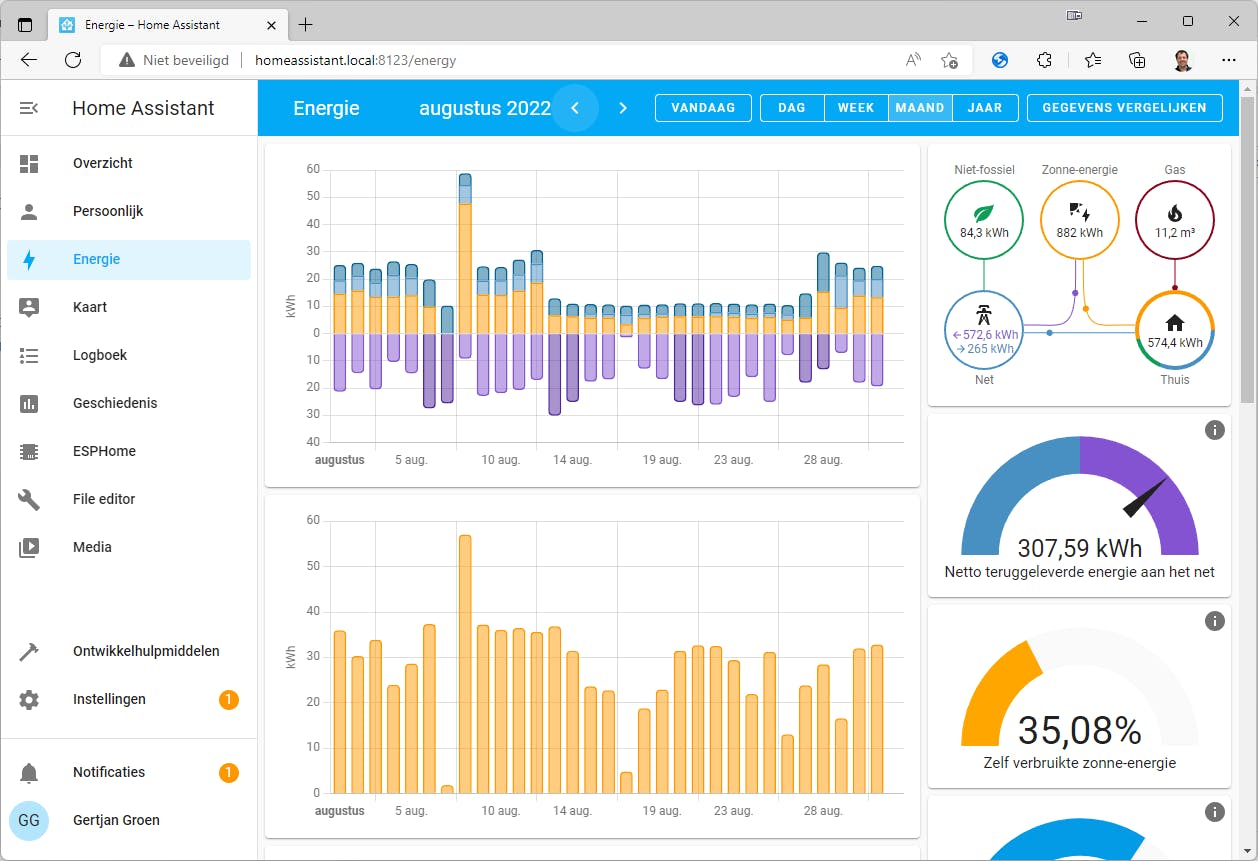Open Notificaties bell icon
The image size is (1258, 861).
(x=29, y=772)
